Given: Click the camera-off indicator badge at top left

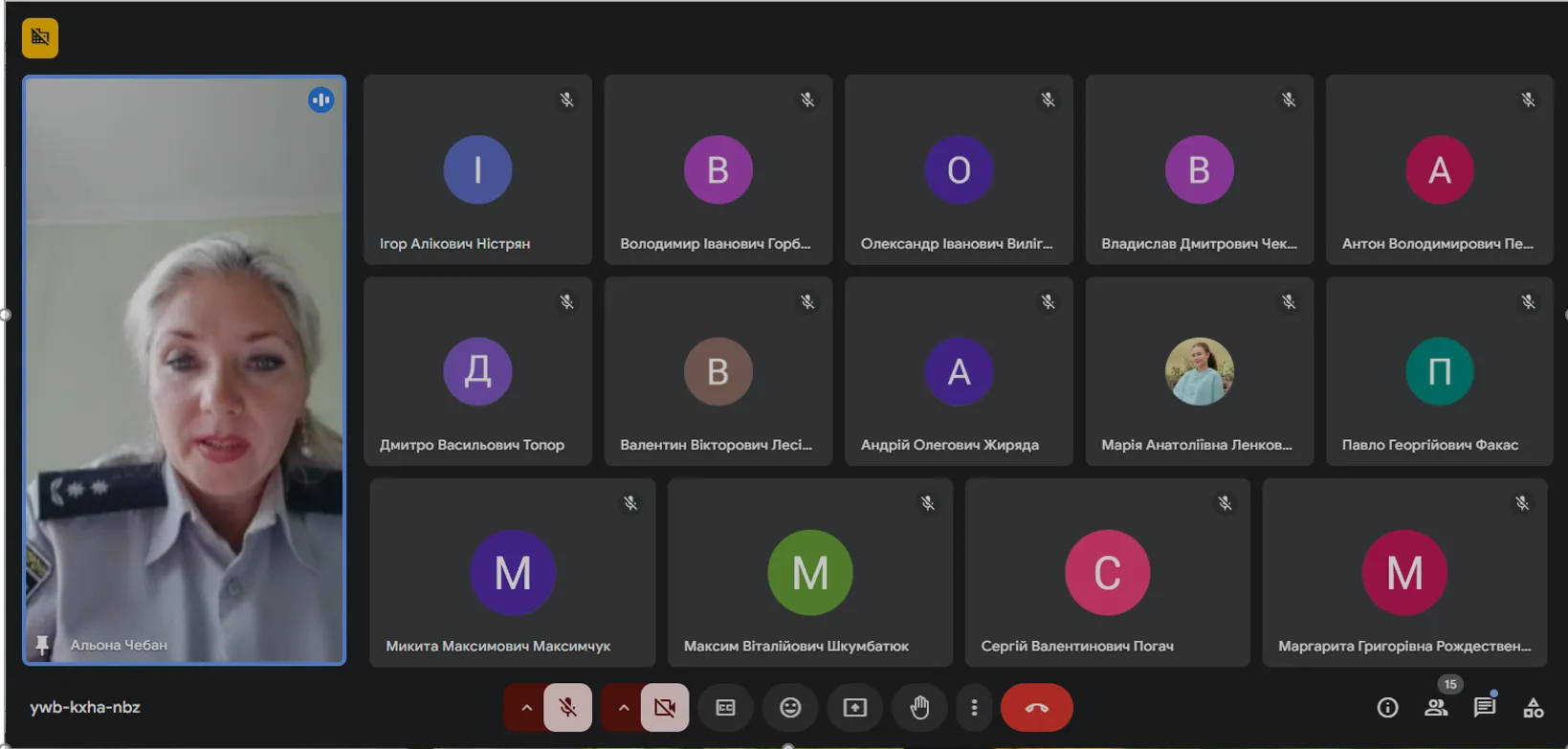Looking at the screenshot, I should [x=40, y=38].
